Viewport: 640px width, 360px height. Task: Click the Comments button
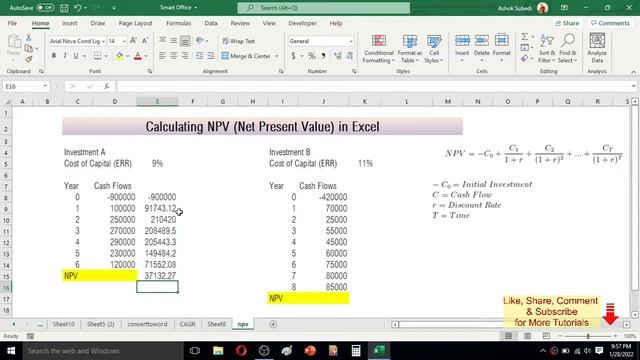[611, 23]
